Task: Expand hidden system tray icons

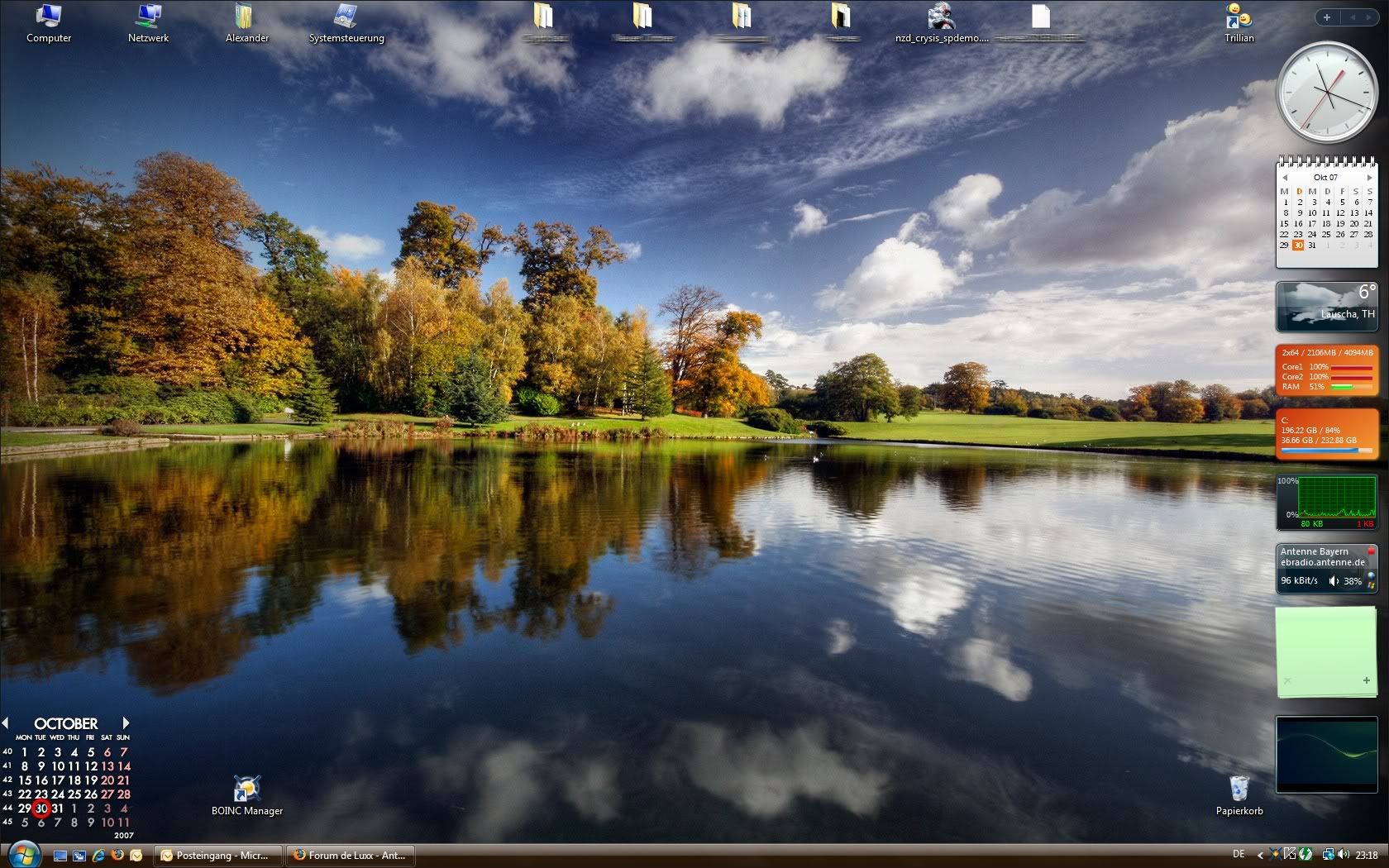Action: tap(1260, 855)
